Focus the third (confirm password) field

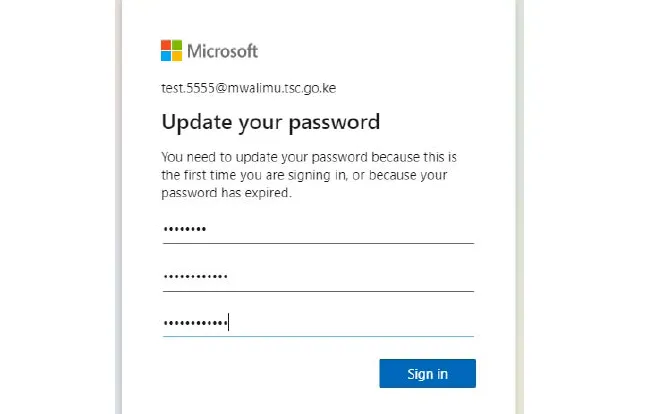point(317,322)
